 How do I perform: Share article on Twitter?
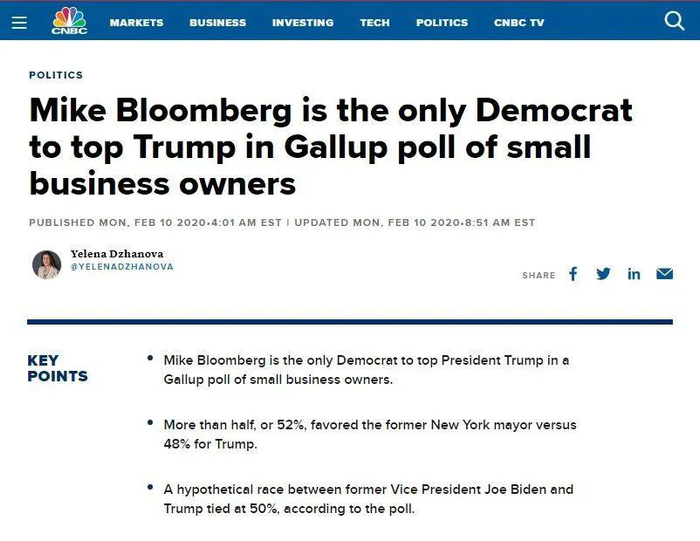603,274
